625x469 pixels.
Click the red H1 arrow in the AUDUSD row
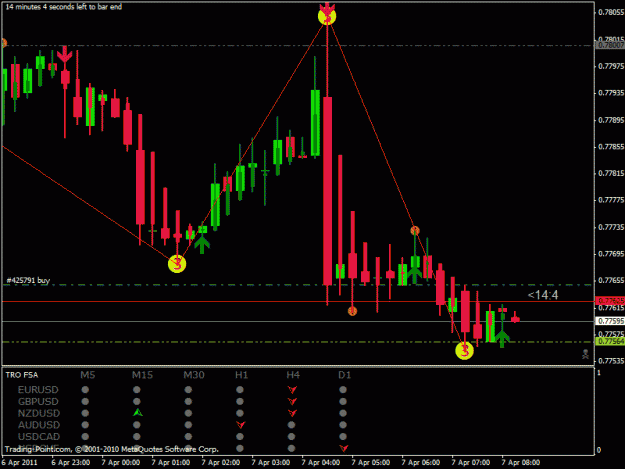240,425
